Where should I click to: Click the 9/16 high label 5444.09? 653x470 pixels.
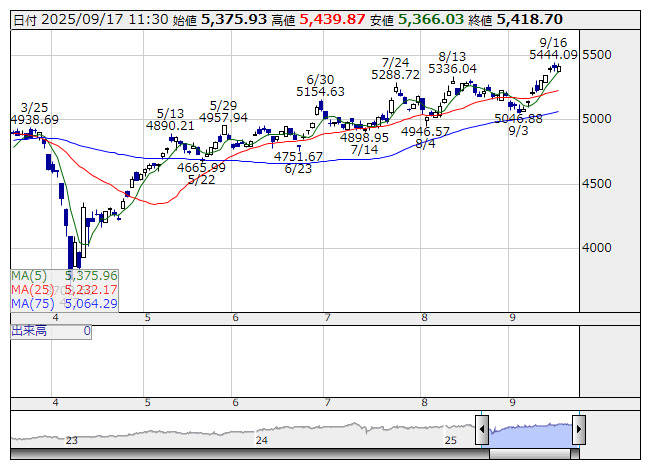coord(553,55)
